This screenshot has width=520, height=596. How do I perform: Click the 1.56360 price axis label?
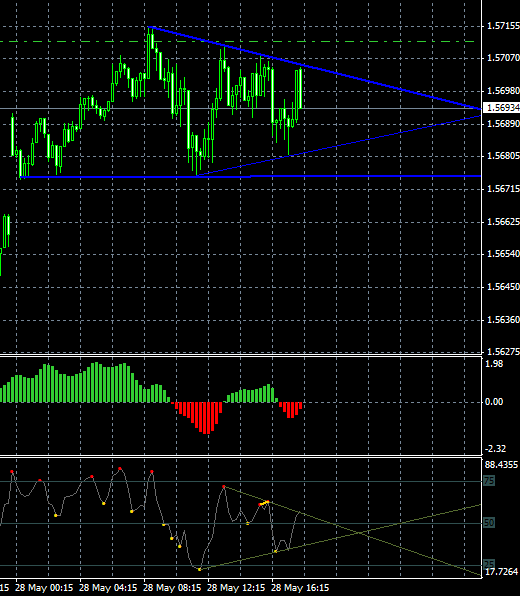503,320
